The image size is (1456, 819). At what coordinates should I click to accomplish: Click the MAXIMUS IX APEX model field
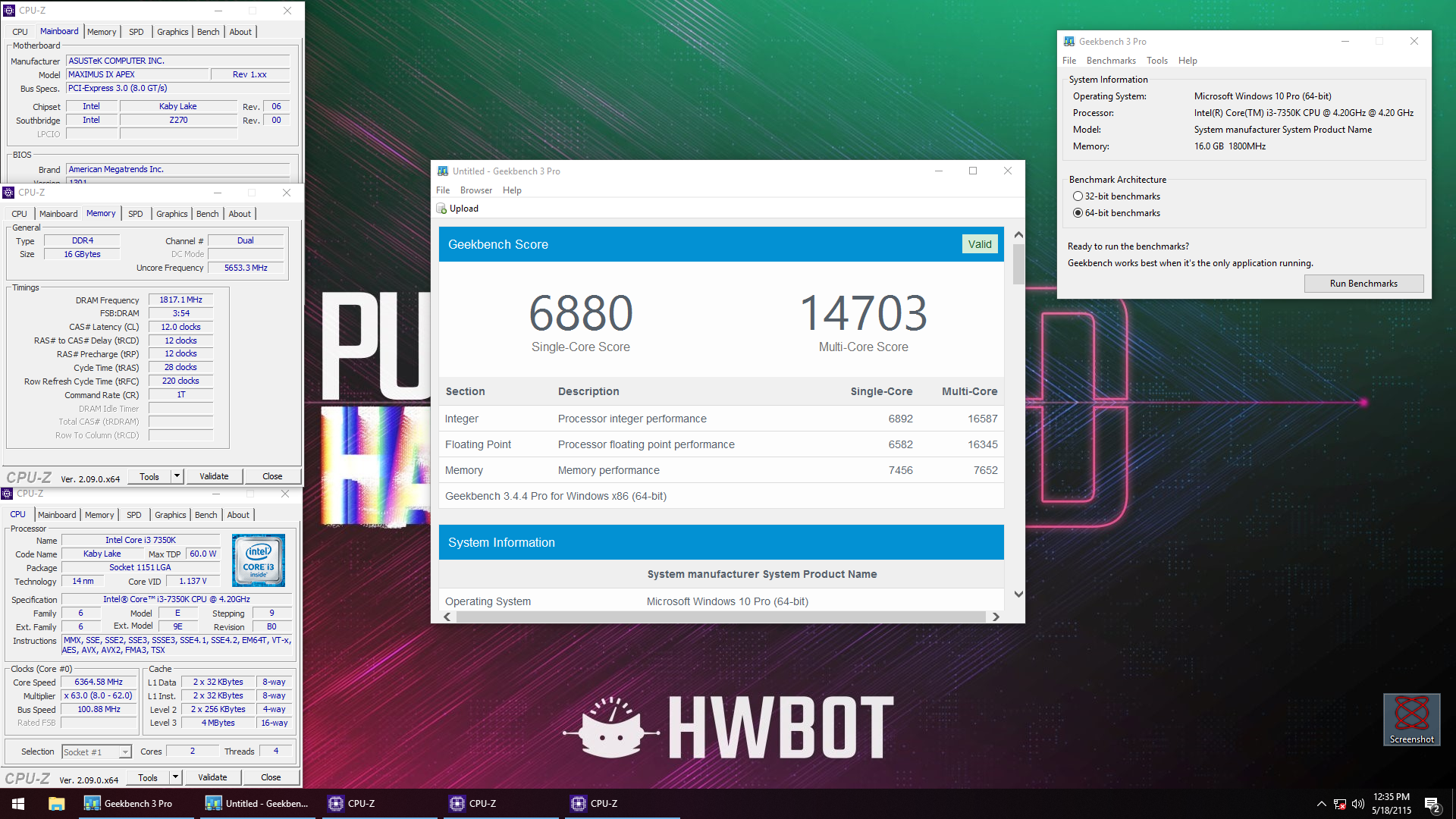(137, 74)
